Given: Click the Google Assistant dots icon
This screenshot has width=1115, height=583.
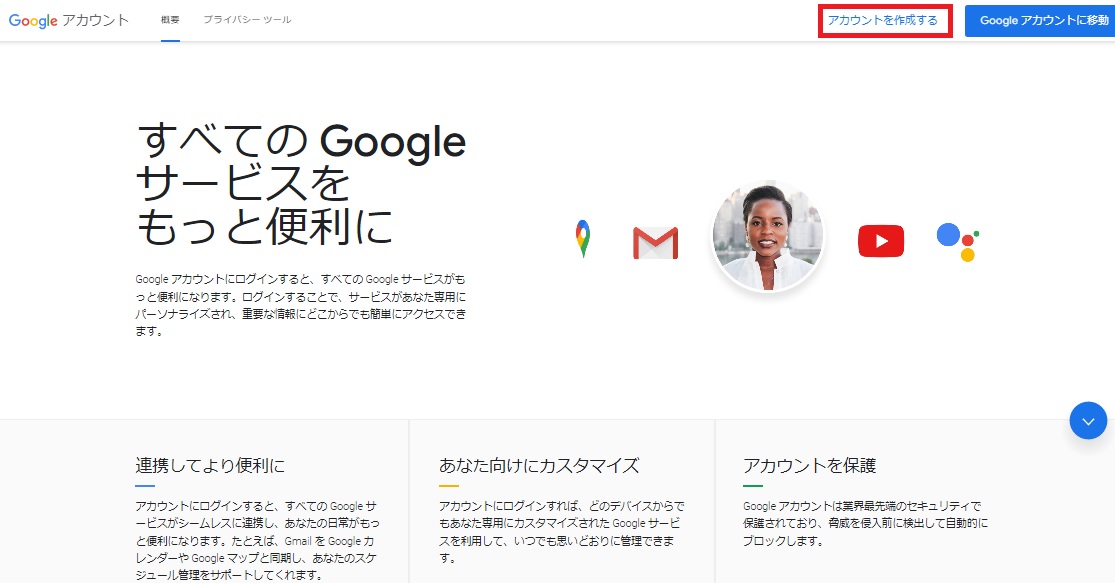Looking at the screenshot, I should pyautogui.click(x=958, y=242).
